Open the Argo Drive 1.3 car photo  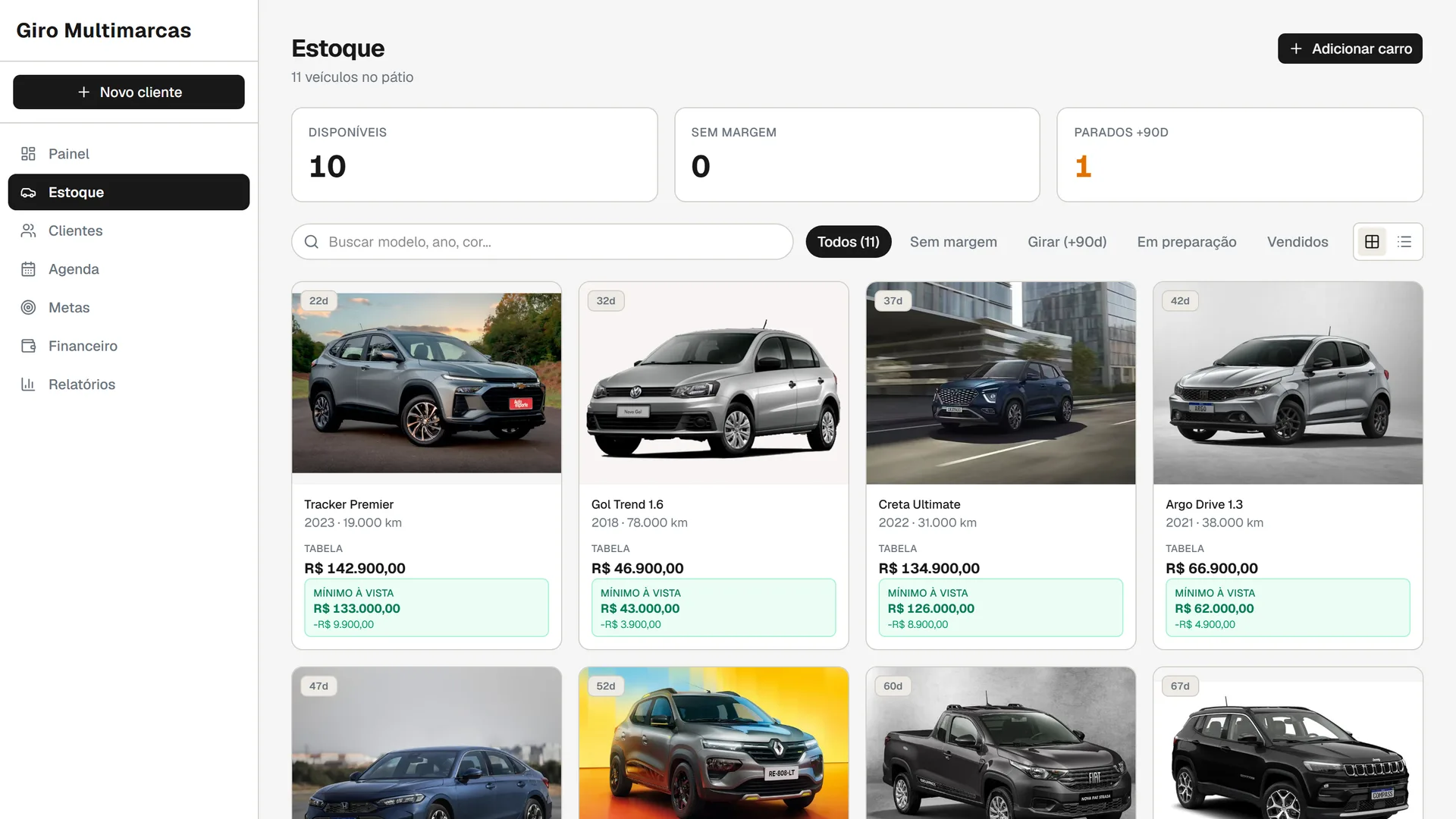pos(1288,383)
